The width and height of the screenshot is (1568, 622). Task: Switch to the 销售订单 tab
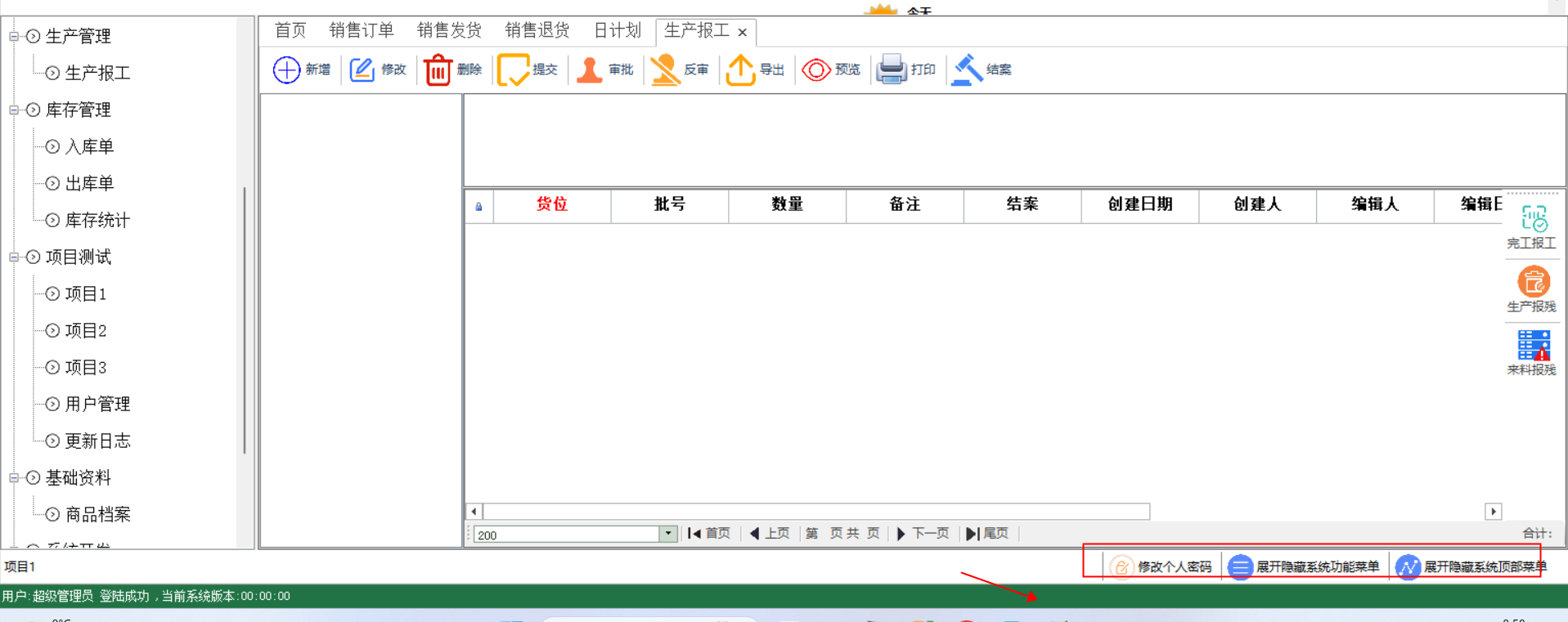click(x=362, y=31)
